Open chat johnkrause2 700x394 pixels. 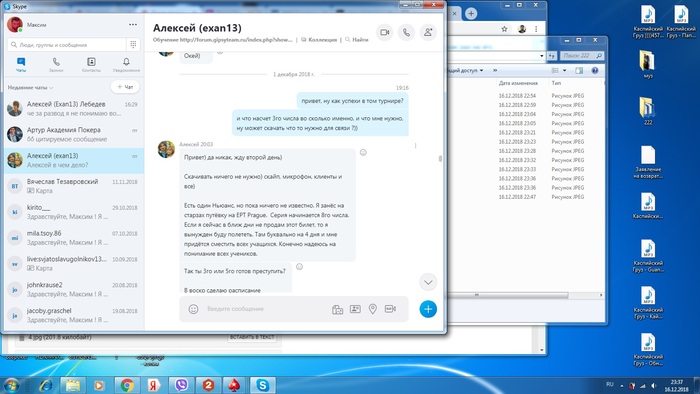click(x=74, y=290)
